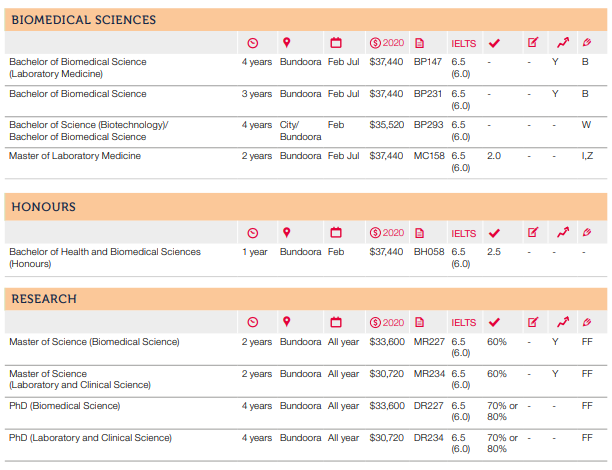Click the calendar intake icon in Honours section
Screen dimensions: 612x470
pyautogui.click(x=336, y=233)
